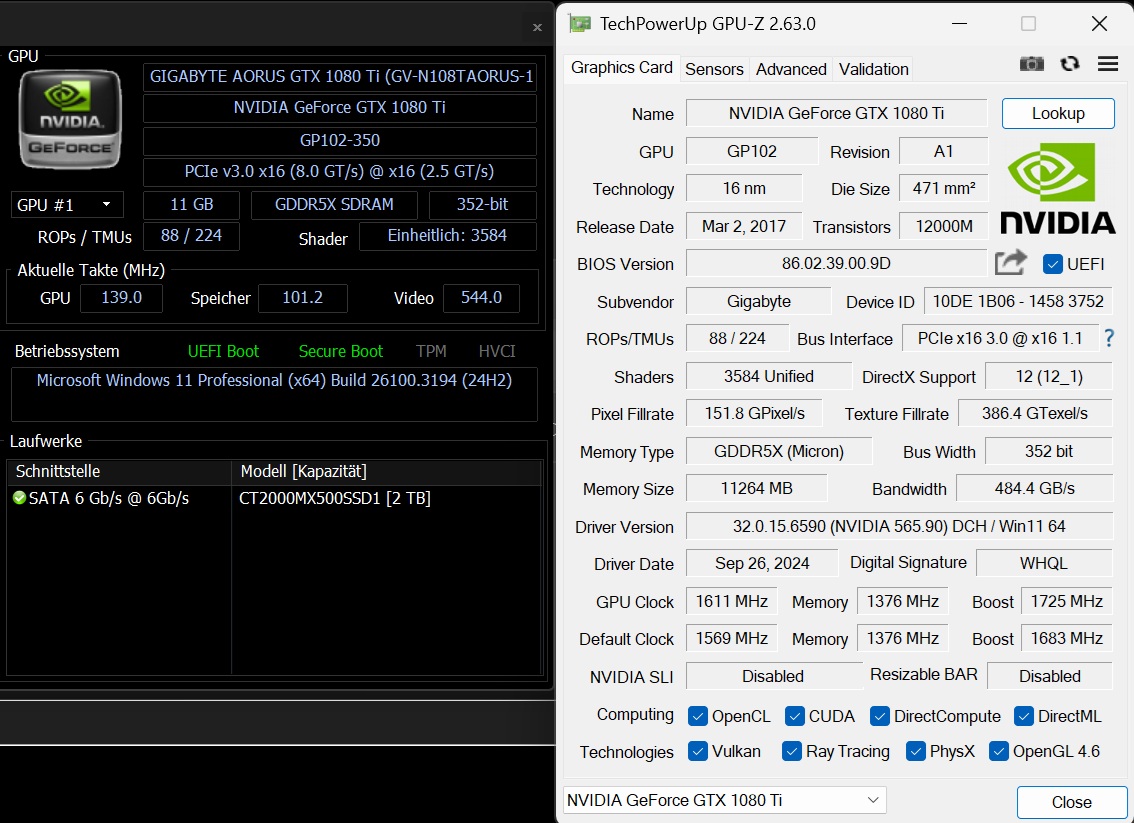This screenshot has width=1134, height=823.
Task: Click the Device ID field
Action: (x=1018, y=302)
